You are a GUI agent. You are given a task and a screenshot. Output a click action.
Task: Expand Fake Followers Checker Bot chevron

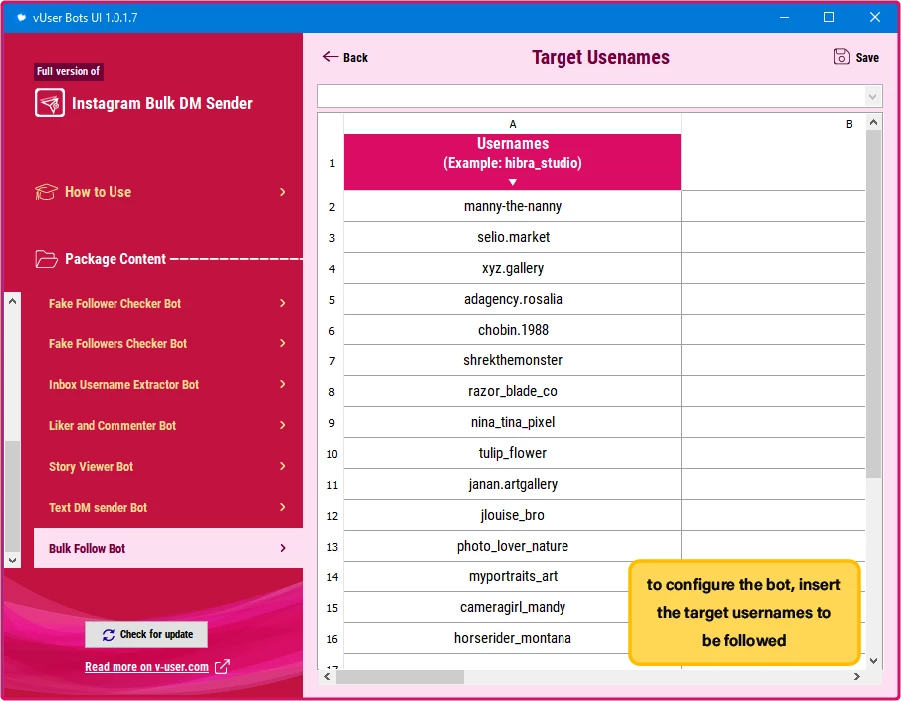point(283,343)
